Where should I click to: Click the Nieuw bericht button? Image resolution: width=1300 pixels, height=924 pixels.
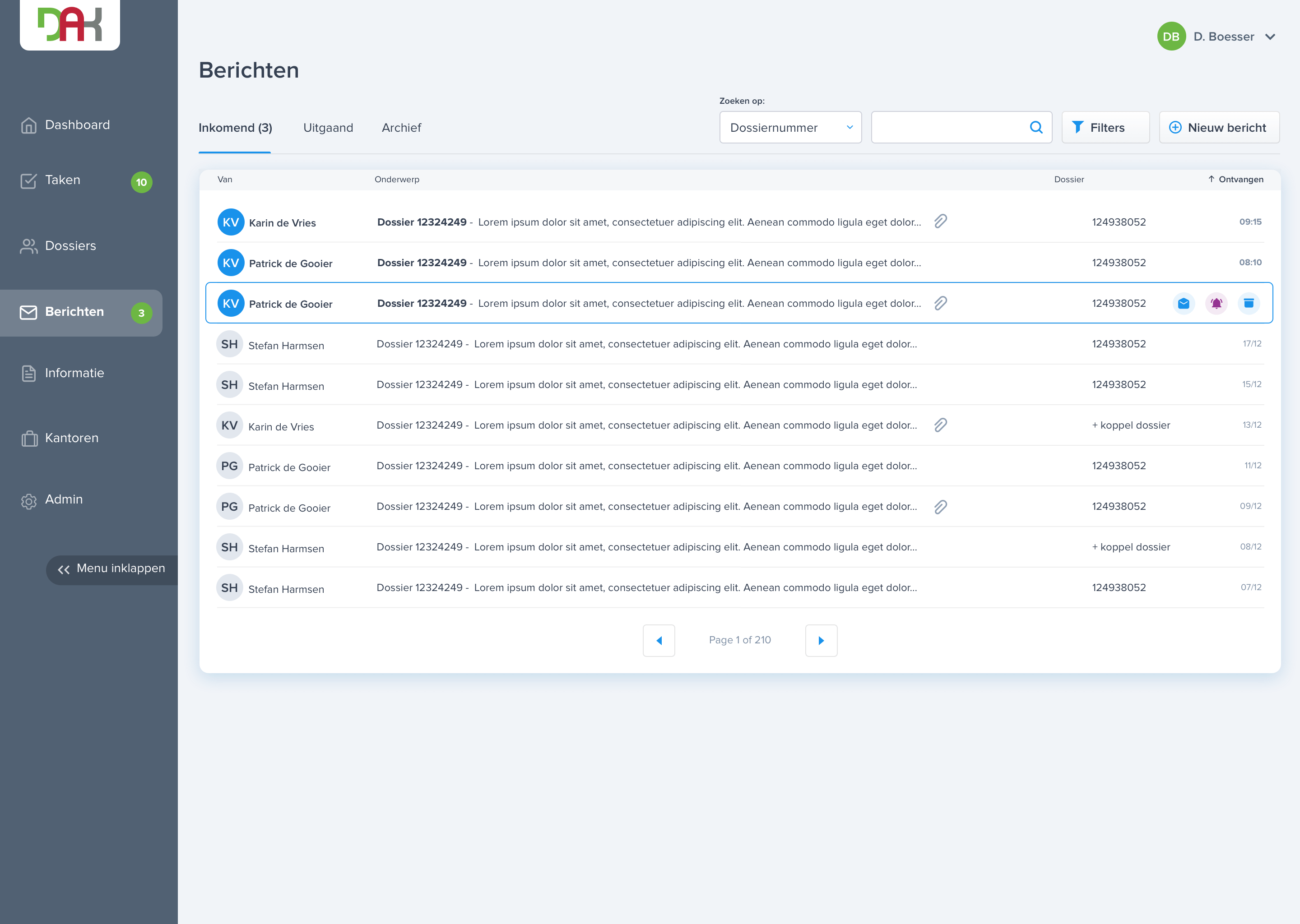[1219, 127]
